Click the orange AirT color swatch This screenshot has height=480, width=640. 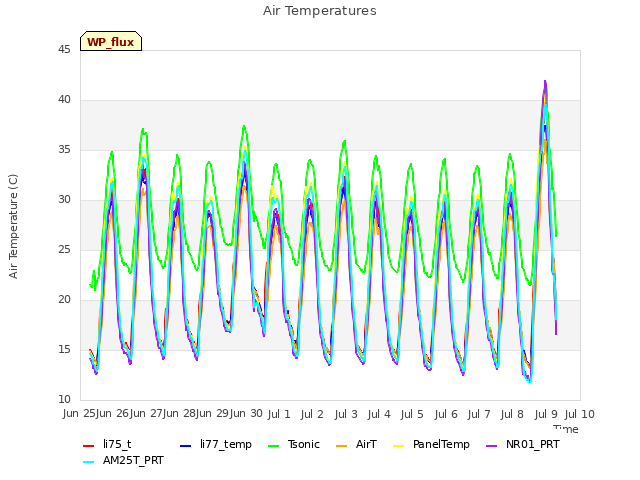click(x=342, y=445)
